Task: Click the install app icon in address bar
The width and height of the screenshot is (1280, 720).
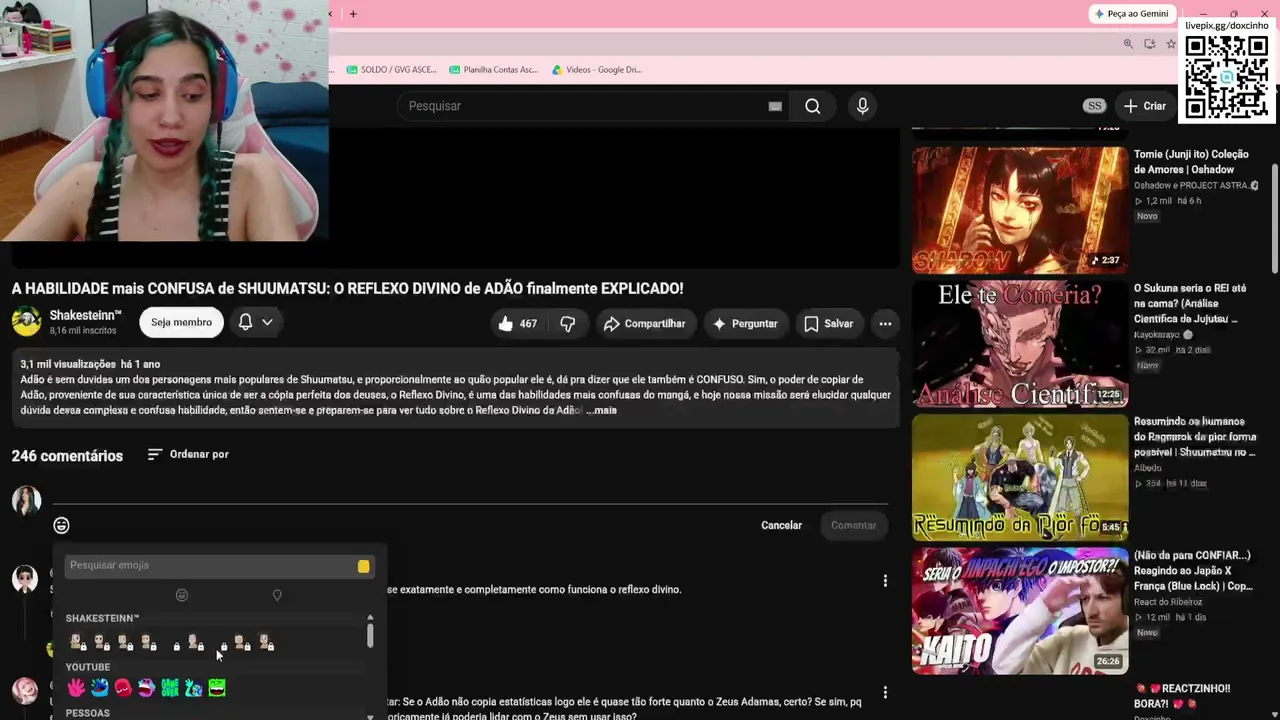Action: [x=1149, y=44]
